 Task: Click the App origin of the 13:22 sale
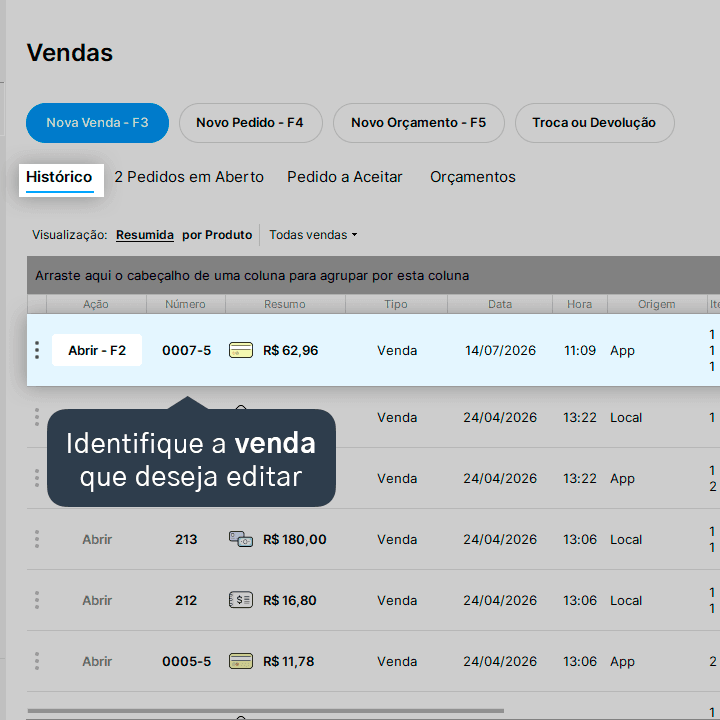[x=622, y=478]
